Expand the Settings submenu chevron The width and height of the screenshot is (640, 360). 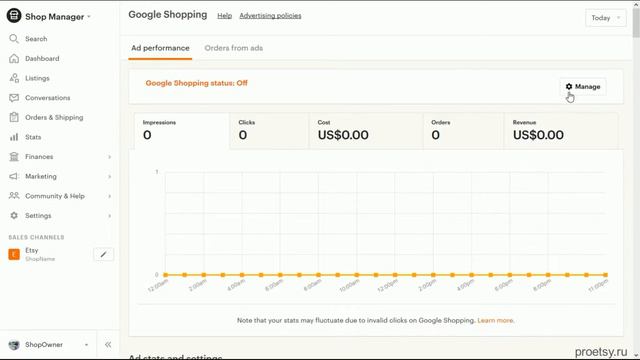[x=109, y=216]
